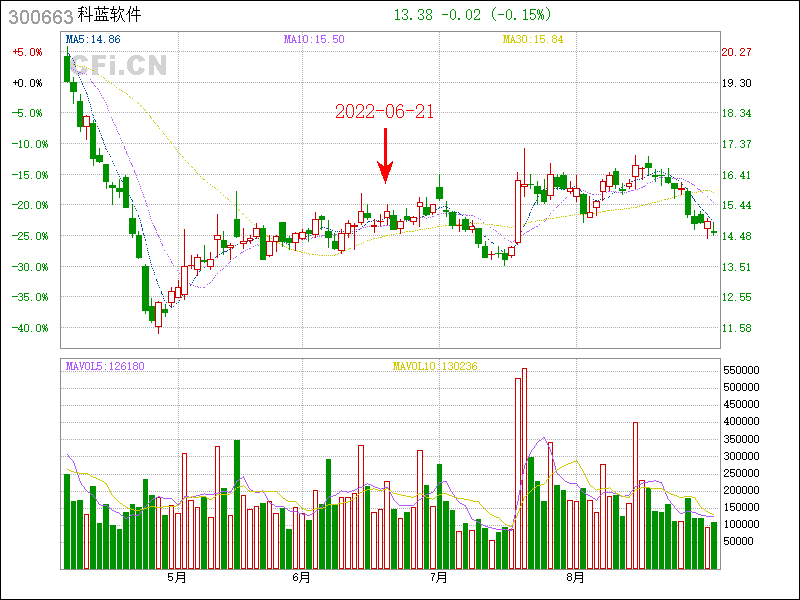800x600 pixels.
Task: Select the 5月 month label on time axis
Action: point(177,578)
